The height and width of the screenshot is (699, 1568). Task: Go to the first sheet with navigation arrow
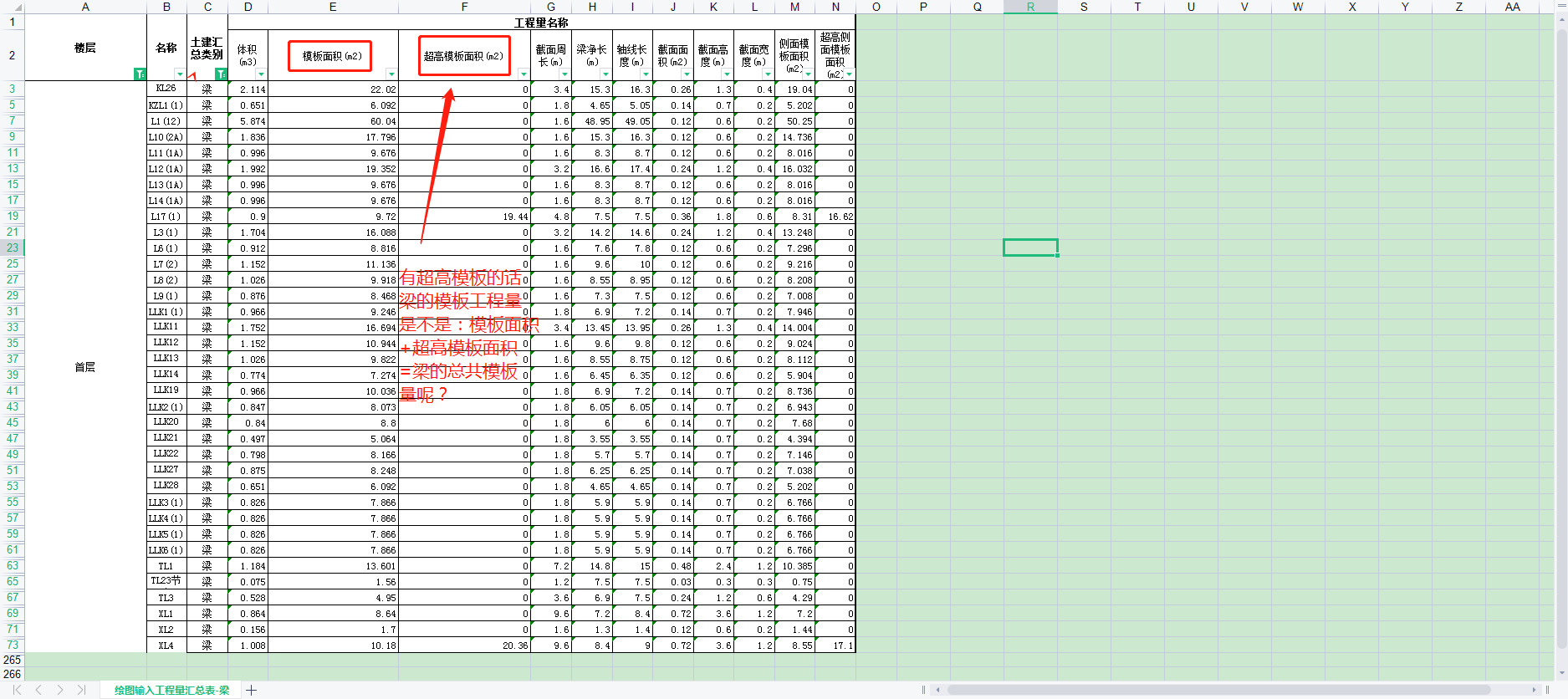pyautogui.click(x=17, y=690)
